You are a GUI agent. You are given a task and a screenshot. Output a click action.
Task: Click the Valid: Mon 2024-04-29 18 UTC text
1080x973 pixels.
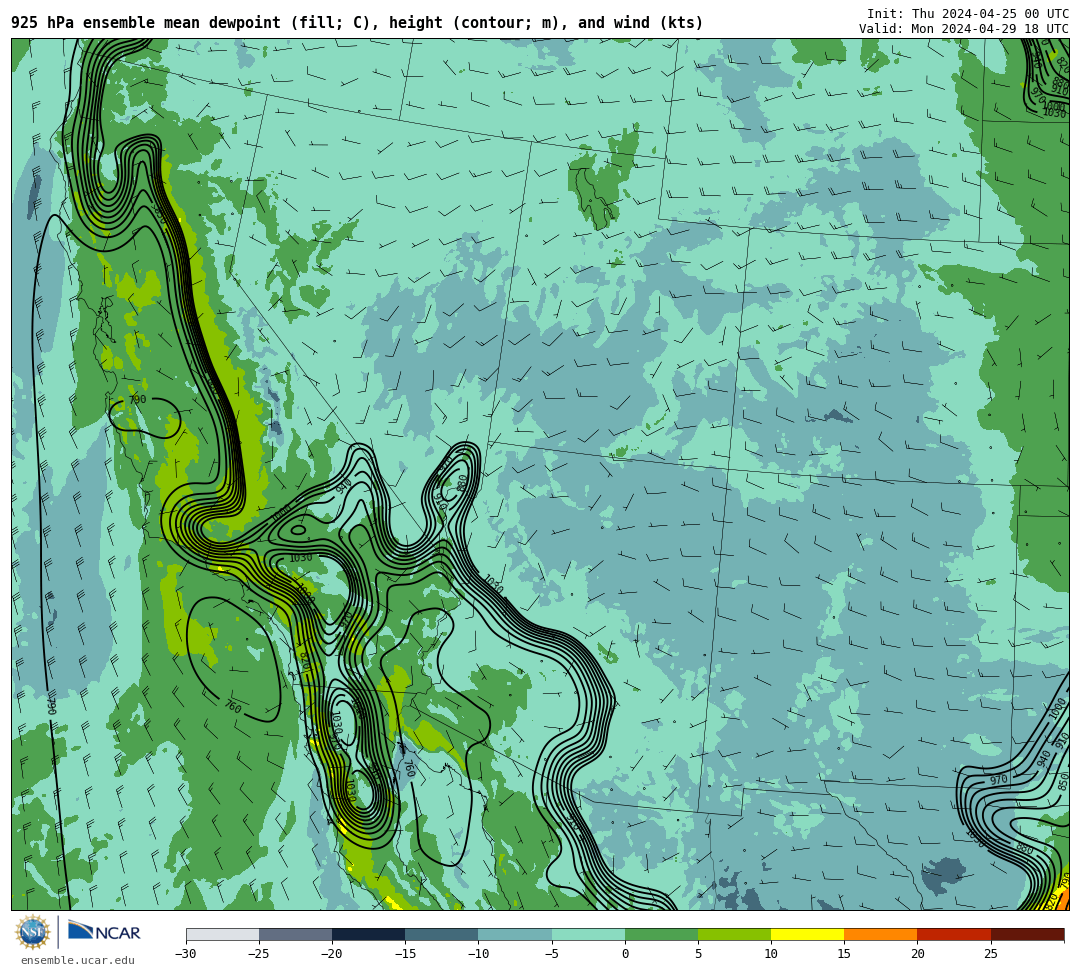(964, 29)
